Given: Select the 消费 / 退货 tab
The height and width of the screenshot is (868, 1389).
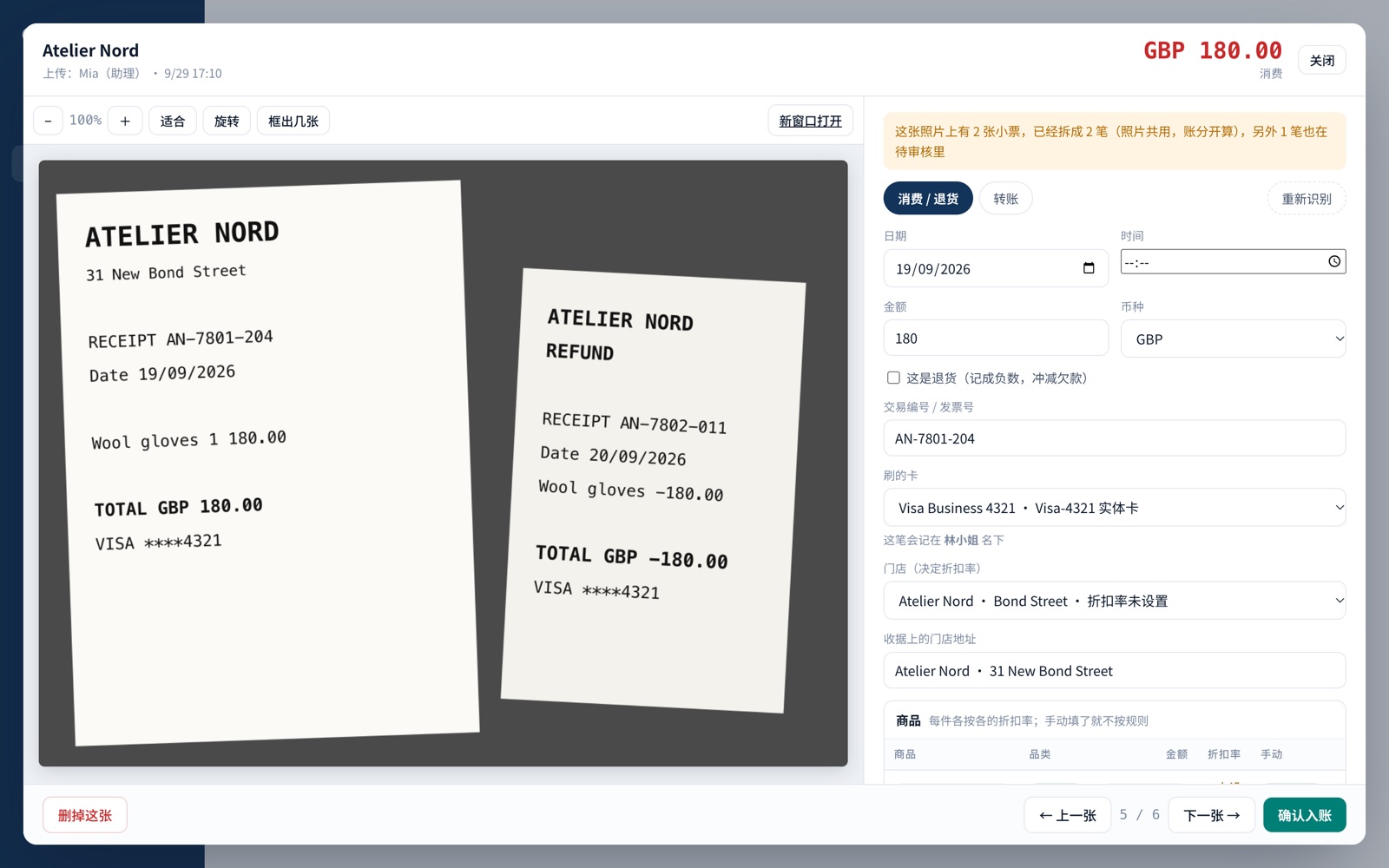Looking at the screenshot, I should coord(928,199).
